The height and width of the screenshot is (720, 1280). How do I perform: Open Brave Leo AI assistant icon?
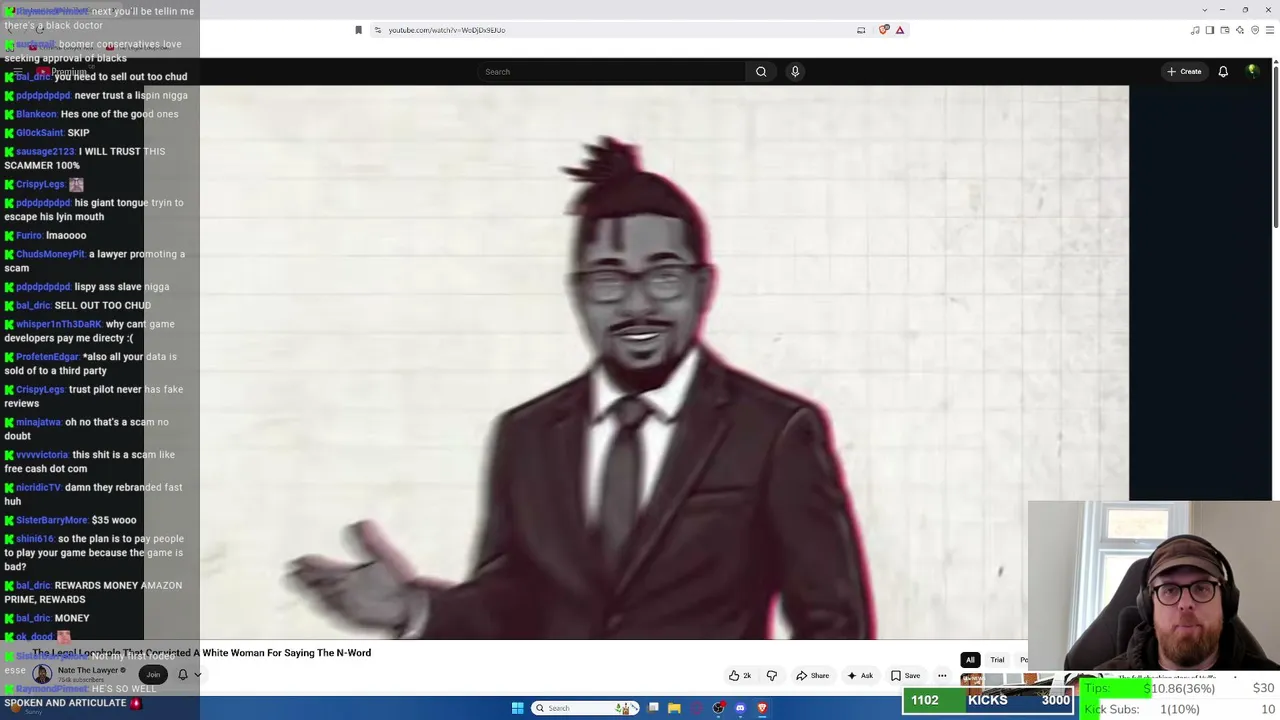click(x=1240, y=30)
